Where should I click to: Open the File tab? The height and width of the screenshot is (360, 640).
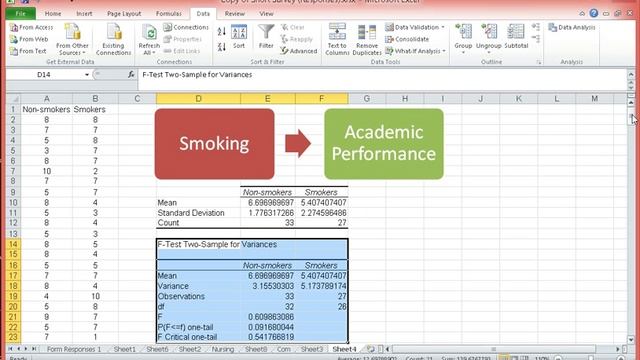pos(20,13)
